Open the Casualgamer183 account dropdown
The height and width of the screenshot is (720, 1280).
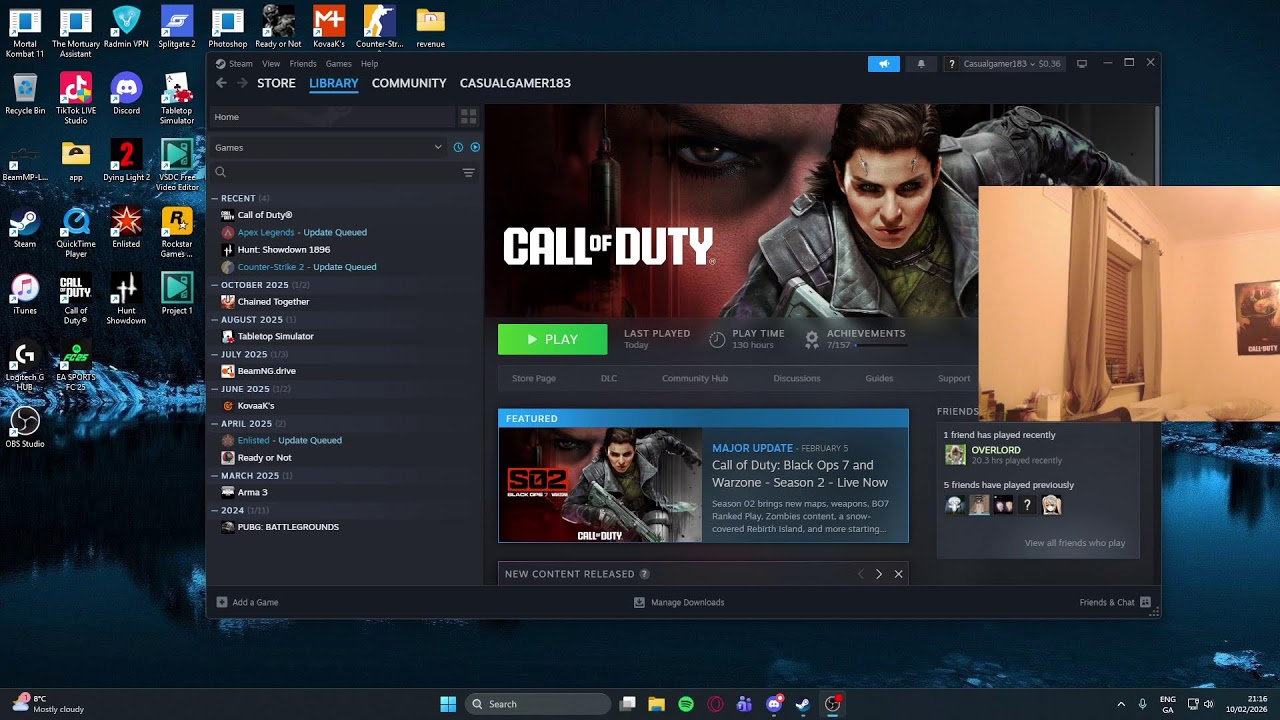pyautogui.click(x=1004, y=64)
